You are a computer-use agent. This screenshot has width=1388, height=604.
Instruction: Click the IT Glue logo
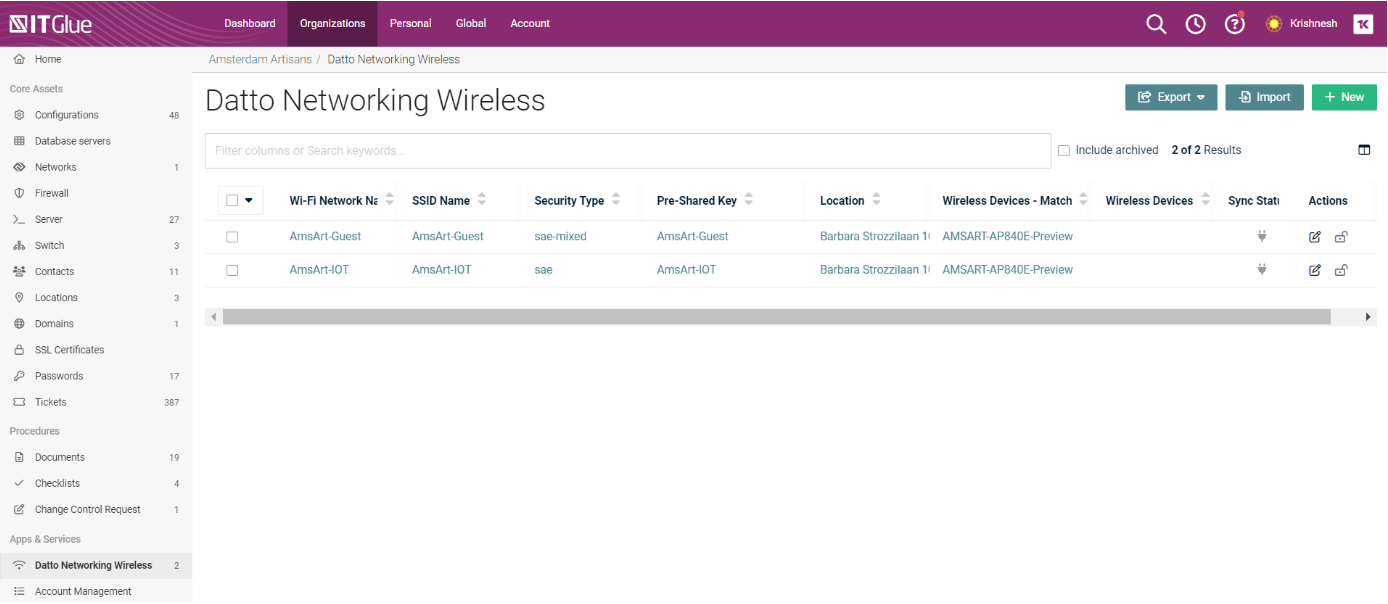[51, 24]
